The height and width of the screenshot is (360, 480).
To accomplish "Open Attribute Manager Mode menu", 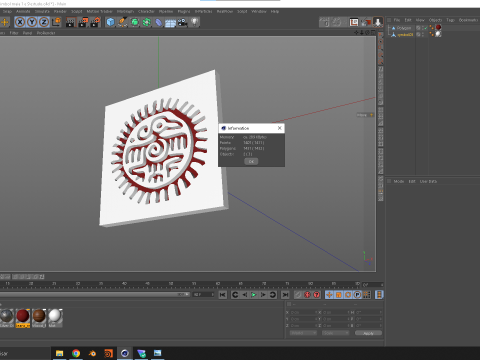I will (399, 181).
